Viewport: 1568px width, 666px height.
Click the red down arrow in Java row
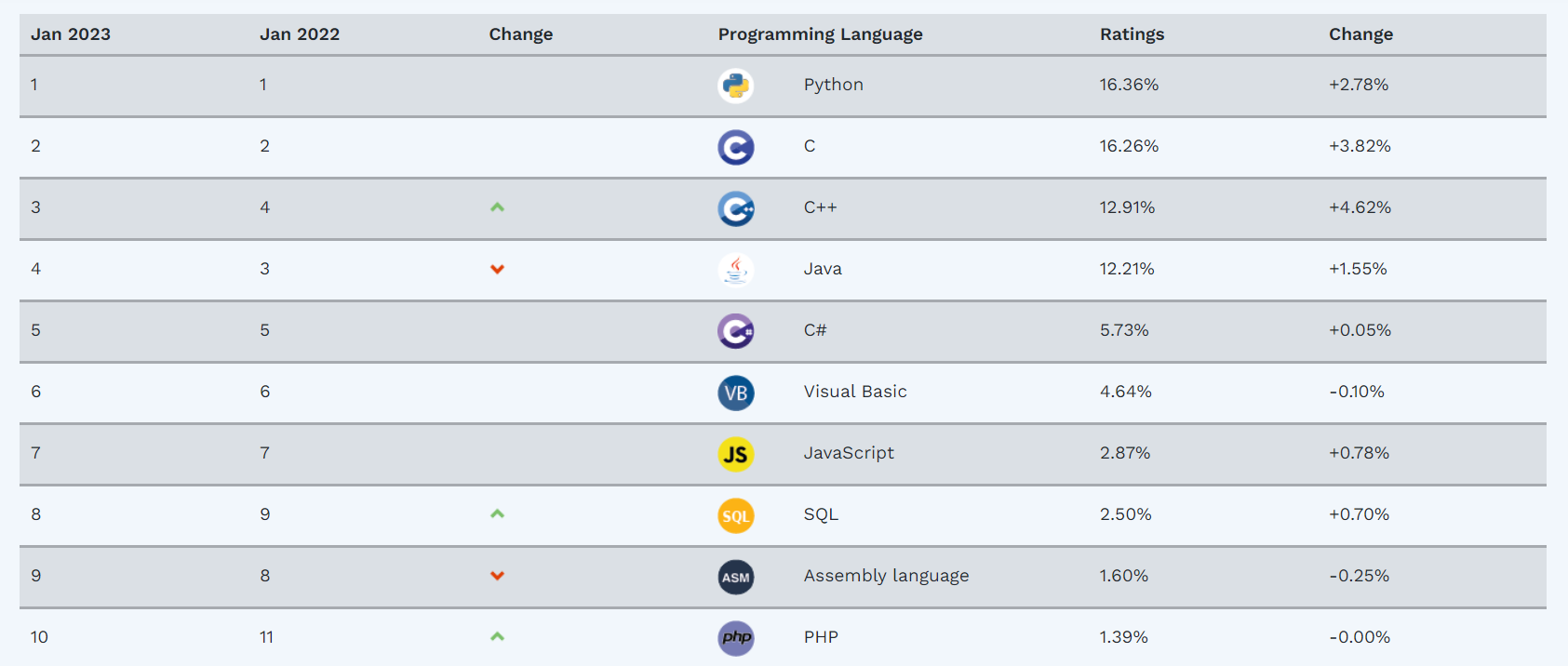pos(497,269)
